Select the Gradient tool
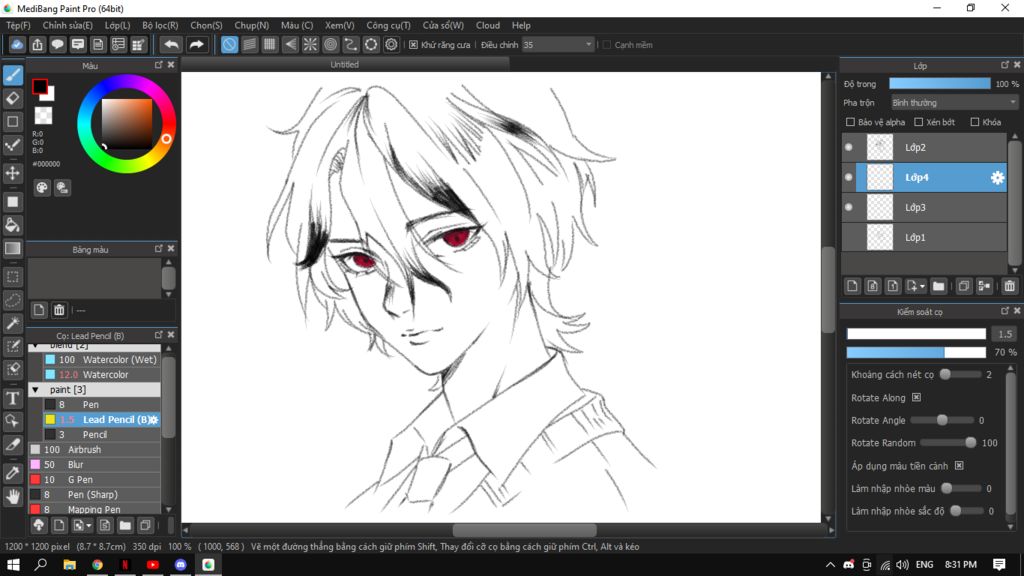 [12, 248]
